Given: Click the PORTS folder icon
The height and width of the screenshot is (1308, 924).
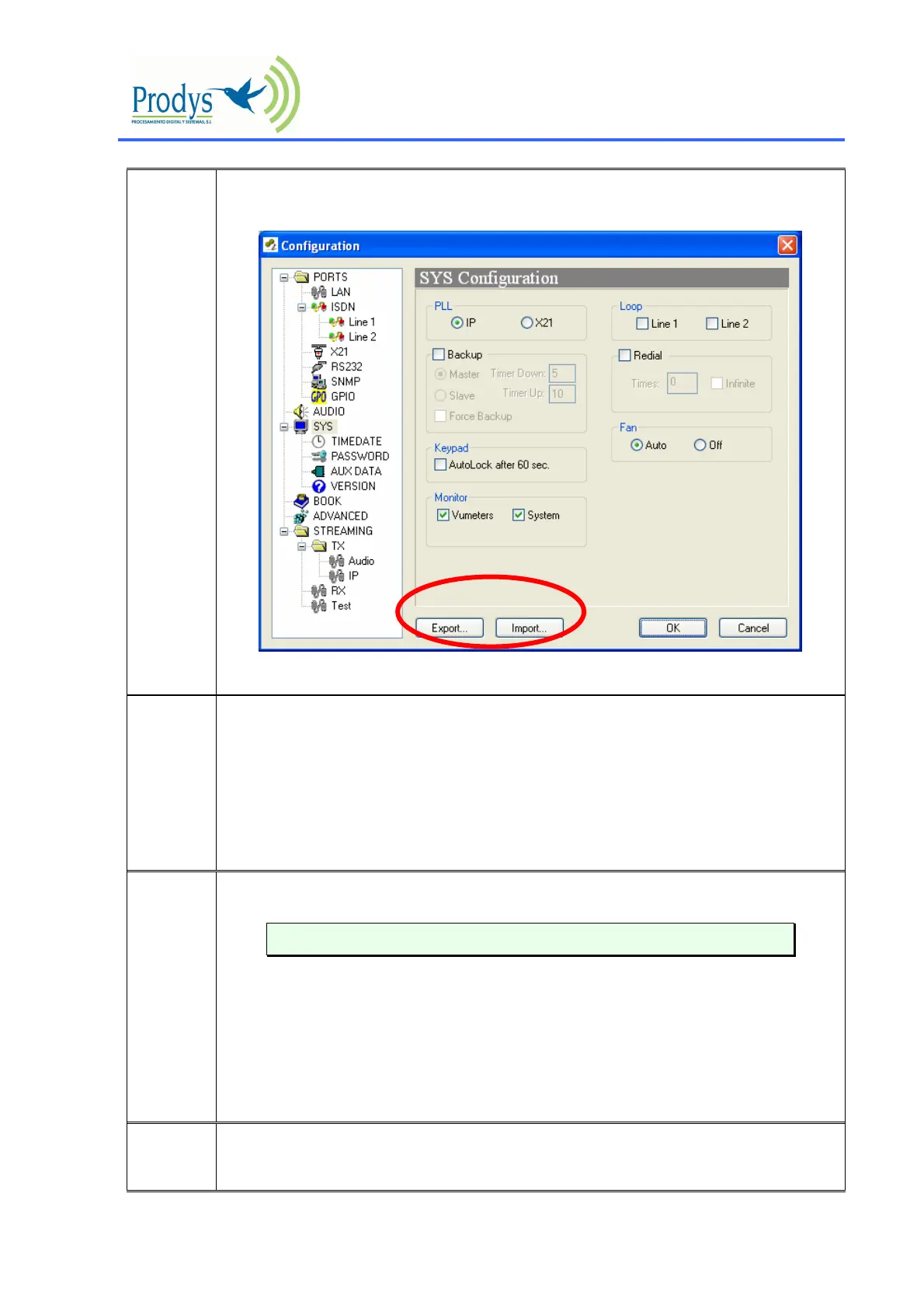Looking at the screenshot, I should click(x=301, y=277).
